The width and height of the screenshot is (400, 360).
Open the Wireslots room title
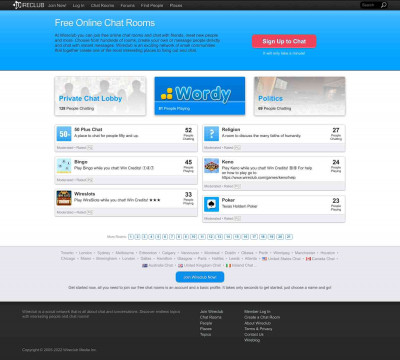(x=84, y=194)
